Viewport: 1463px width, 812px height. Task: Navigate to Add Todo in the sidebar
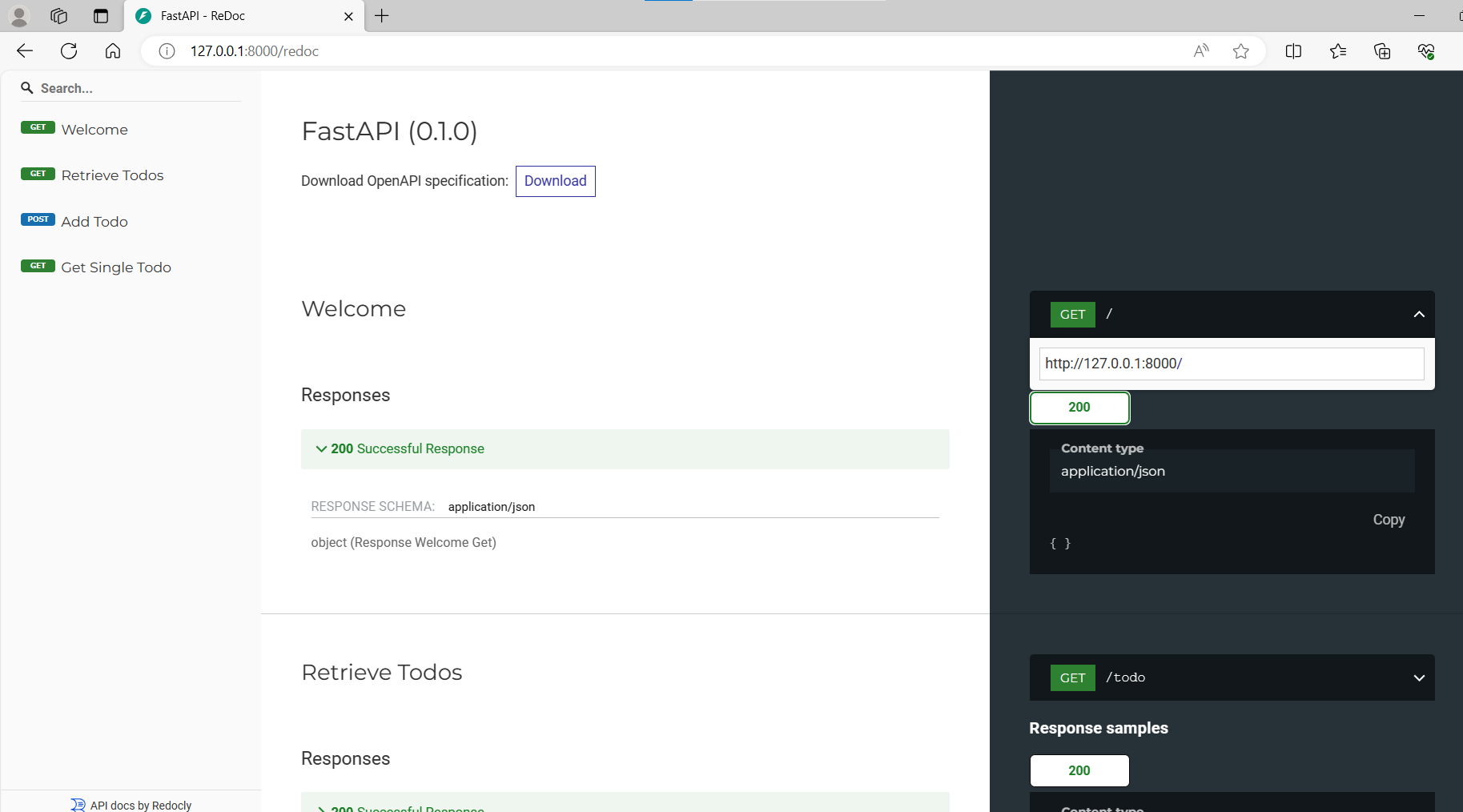click(94, 222)
